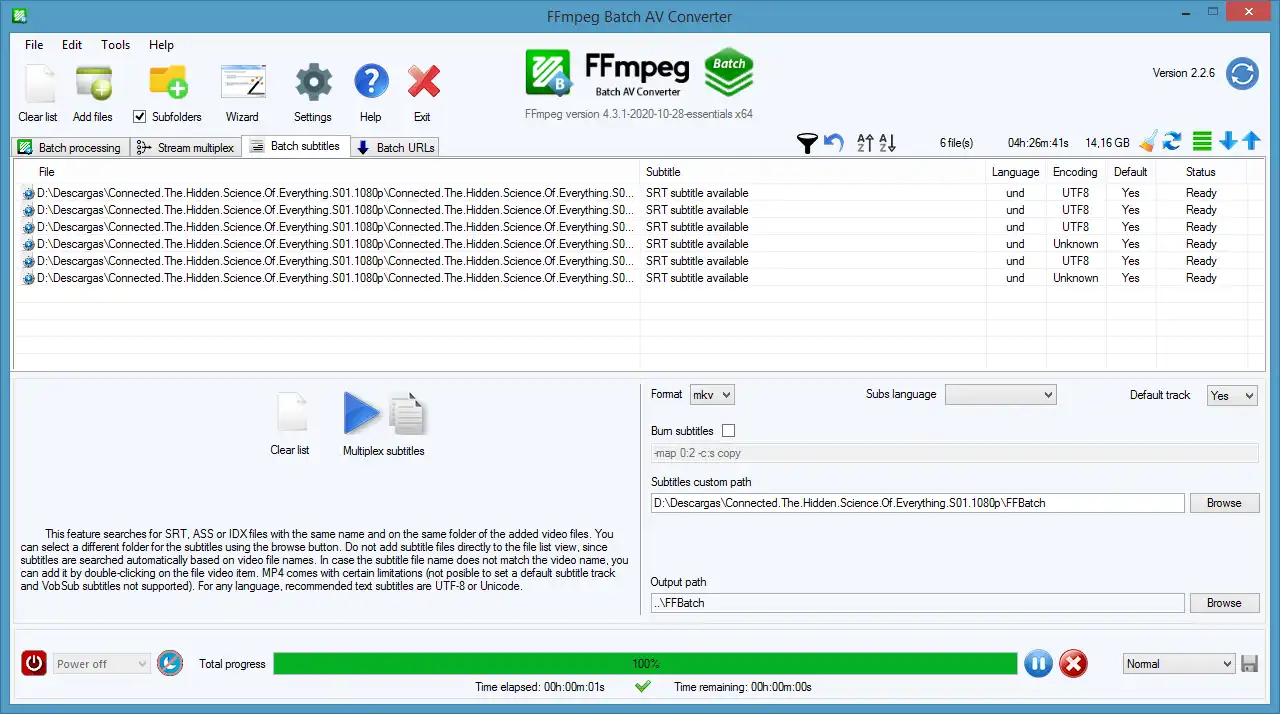Click the Encoding column header

point(1075,172)
